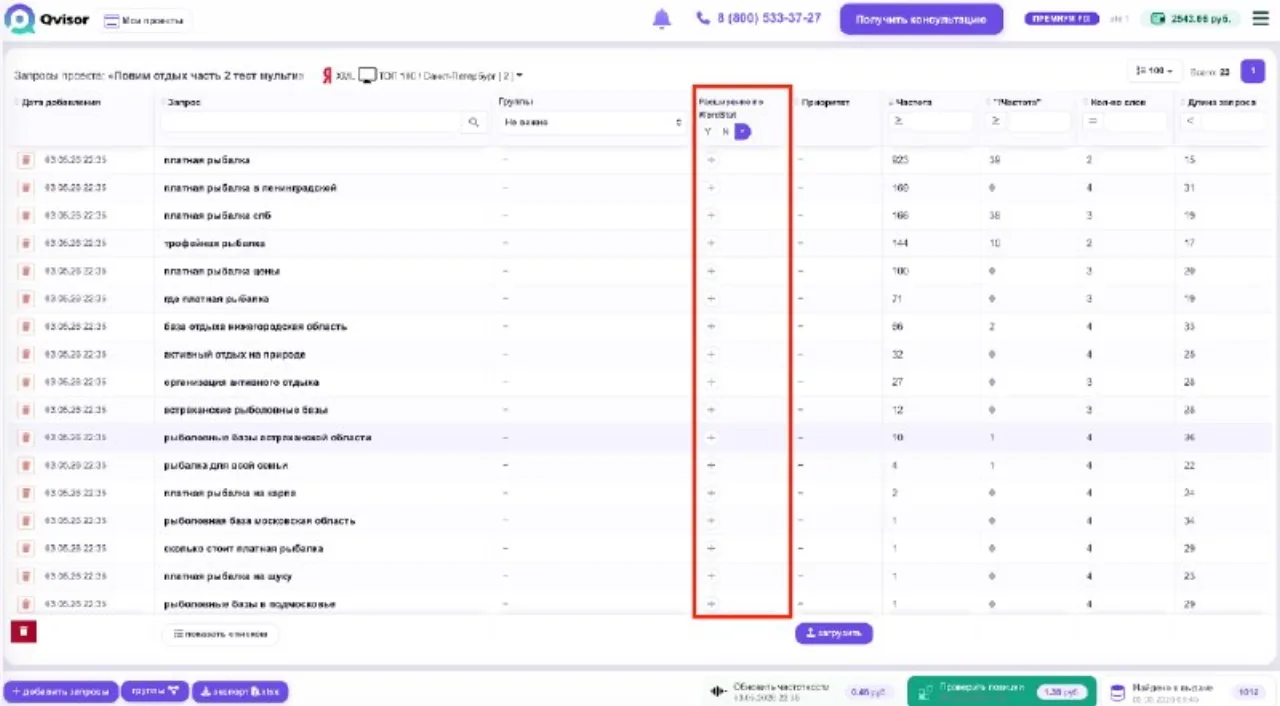Click the «загрузить» button
1280x706 pixels.
834,633
